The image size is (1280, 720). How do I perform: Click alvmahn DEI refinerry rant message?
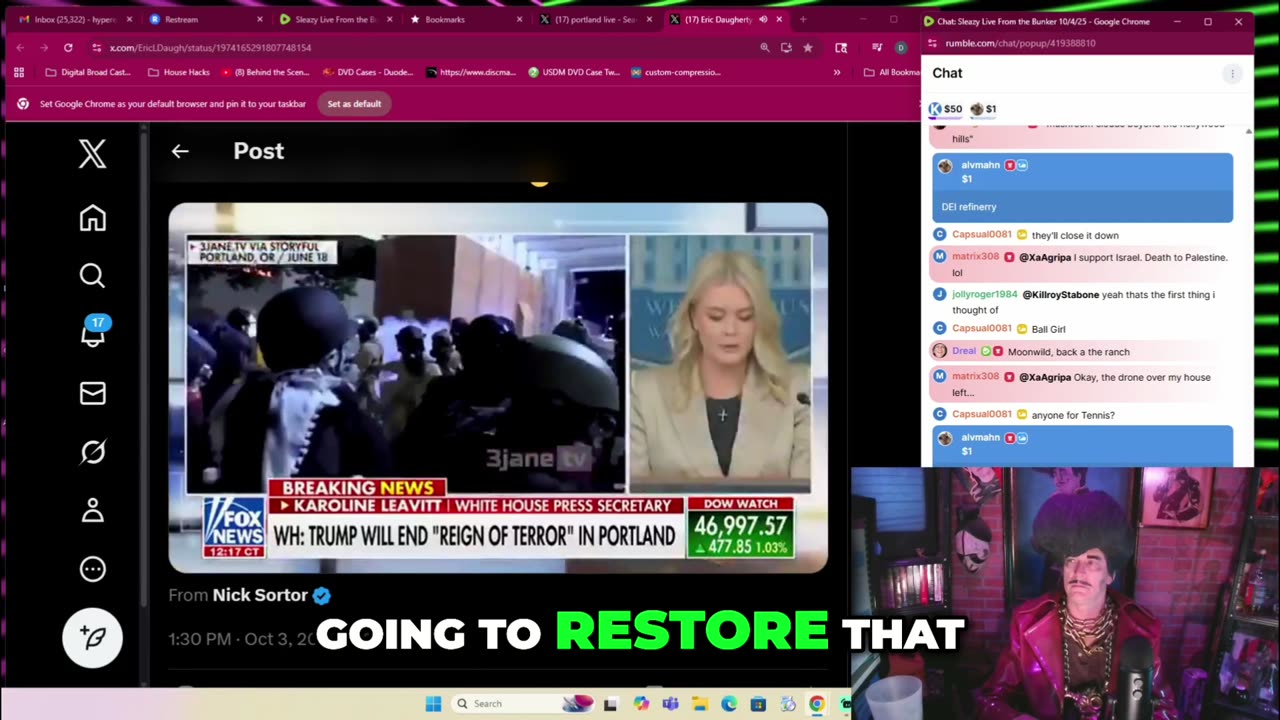pos(1082,188)
